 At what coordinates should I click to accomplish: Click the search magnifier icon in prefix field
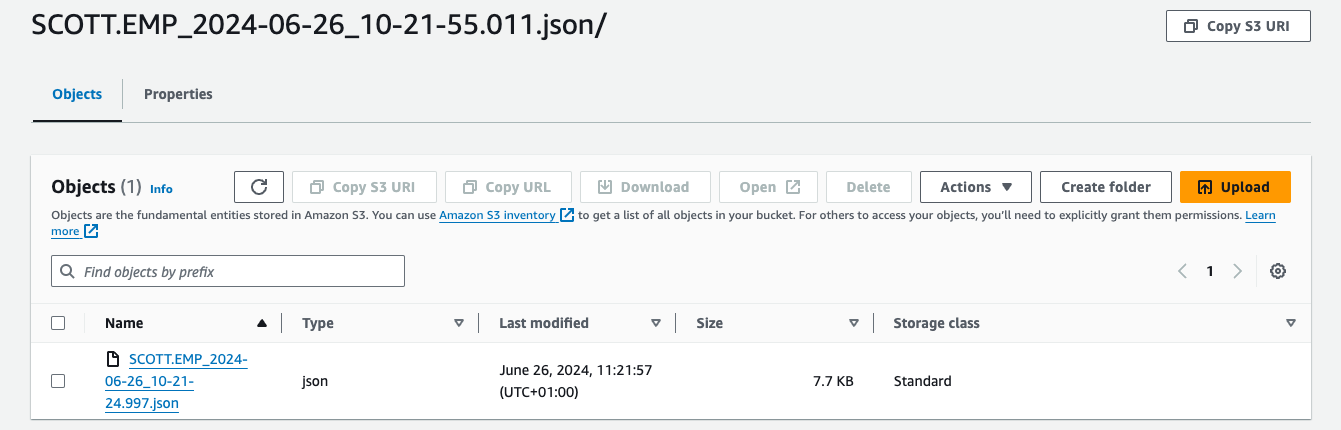68,271
